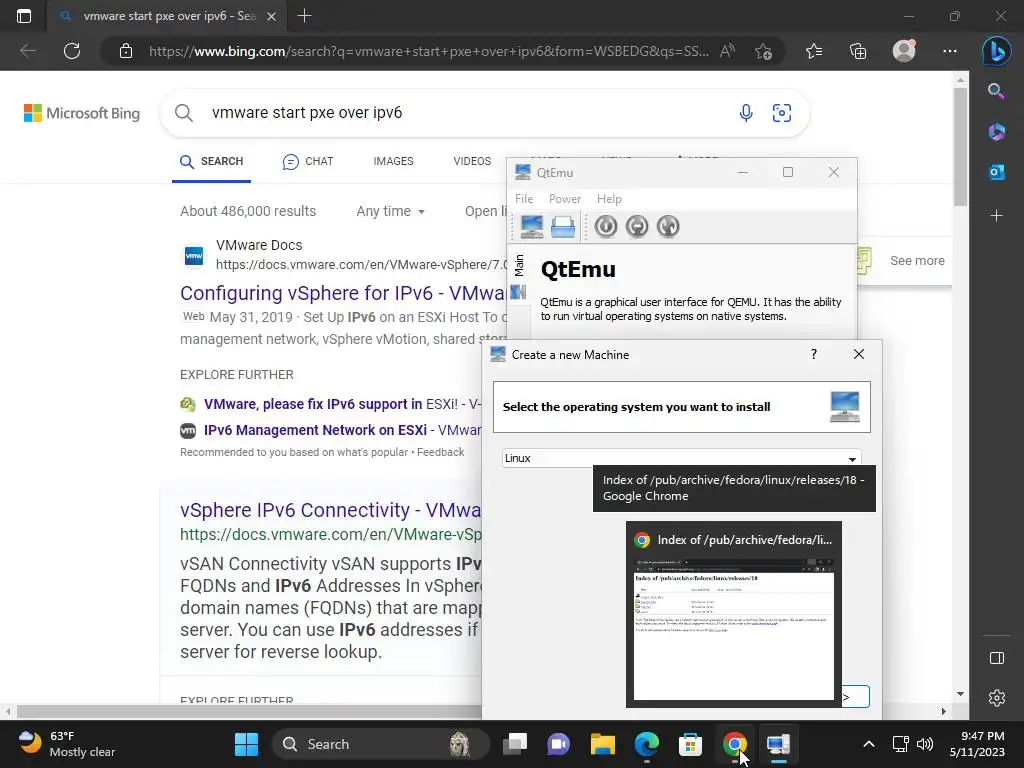The width and height of the screenshot is (1024, 768).
Task: Show hidden system tray icons chevron
Action: (x=869, y=744)
